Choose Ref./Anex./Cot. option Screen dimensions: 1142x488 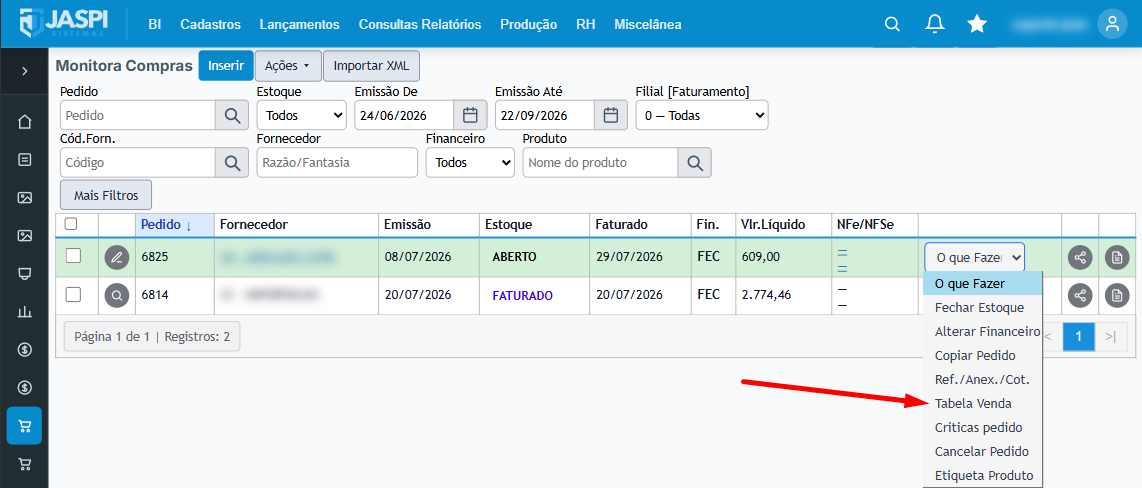(982, 379)
